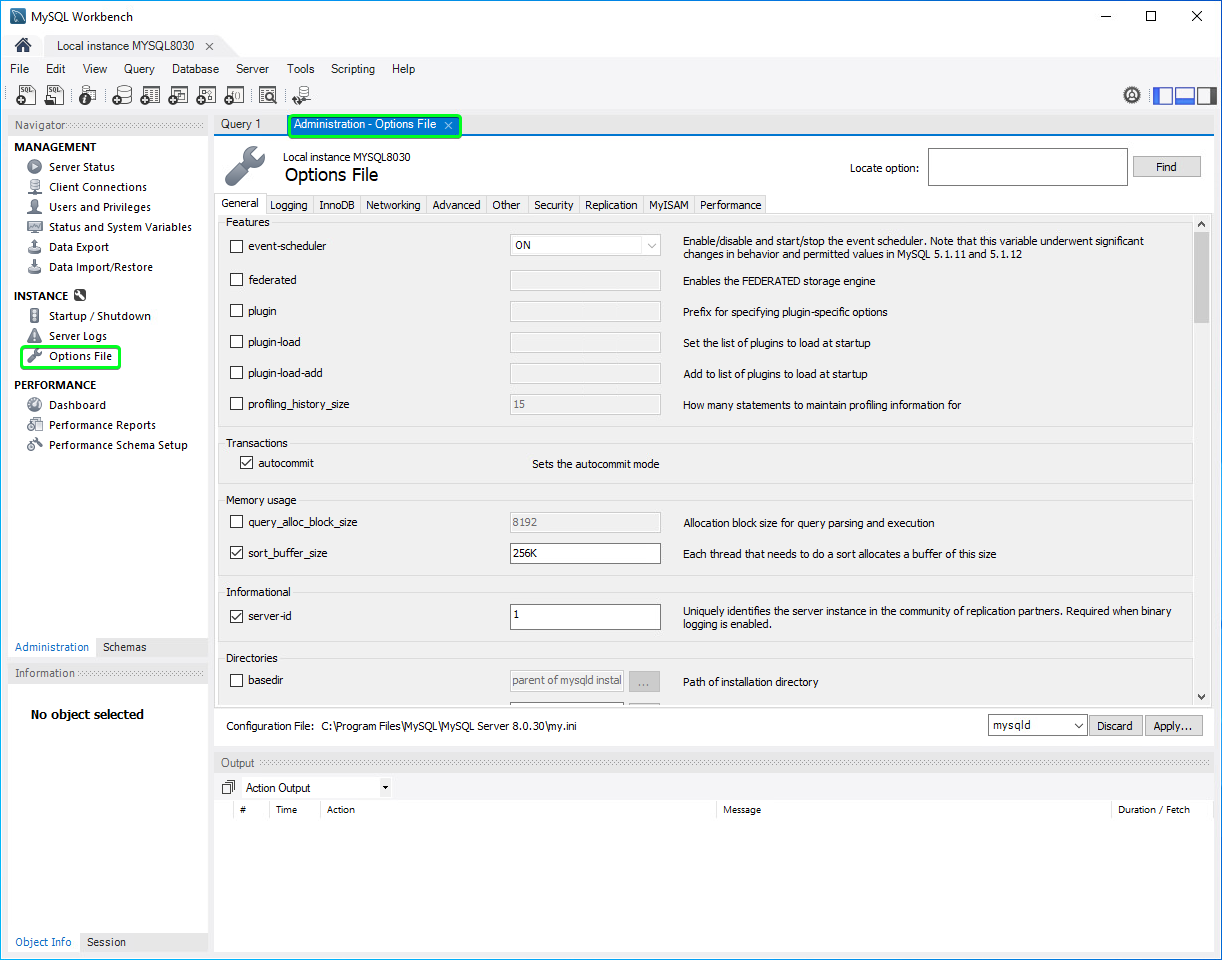
Task: Open Startup / Shutdown
Action: pos(100,316)
